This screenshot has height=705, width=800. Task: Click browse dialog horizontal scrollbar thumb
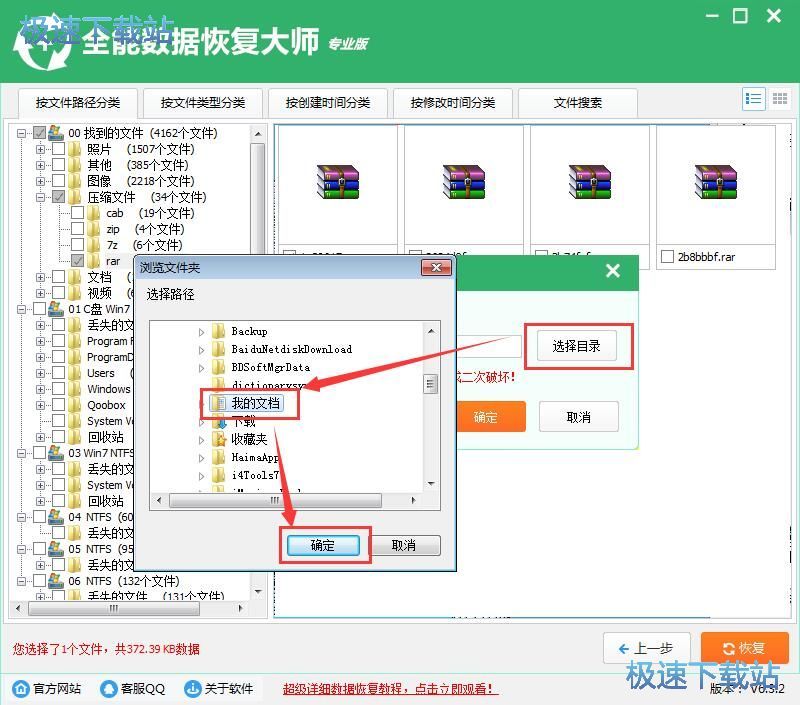tap(275, 500)
